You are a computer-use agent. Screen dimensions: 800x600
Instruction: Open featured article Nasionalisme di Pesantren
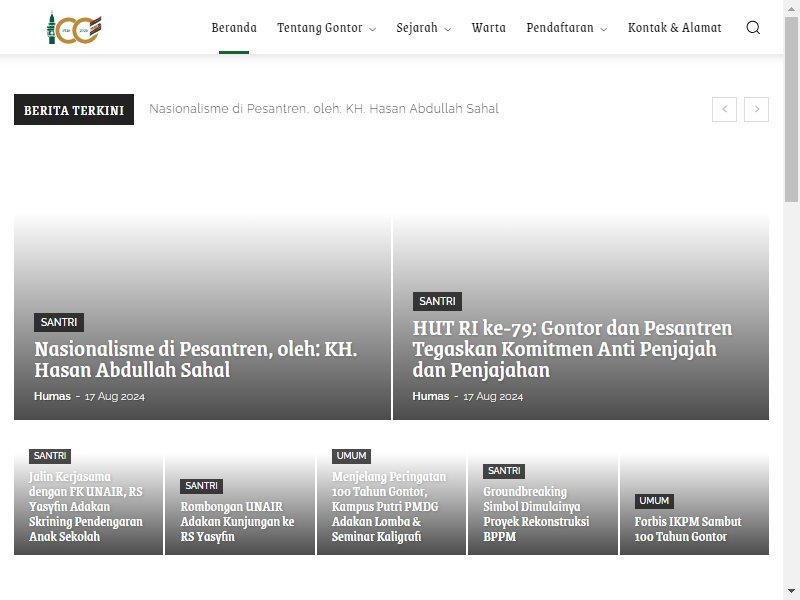pyautogui.click(x=196, y=360)
